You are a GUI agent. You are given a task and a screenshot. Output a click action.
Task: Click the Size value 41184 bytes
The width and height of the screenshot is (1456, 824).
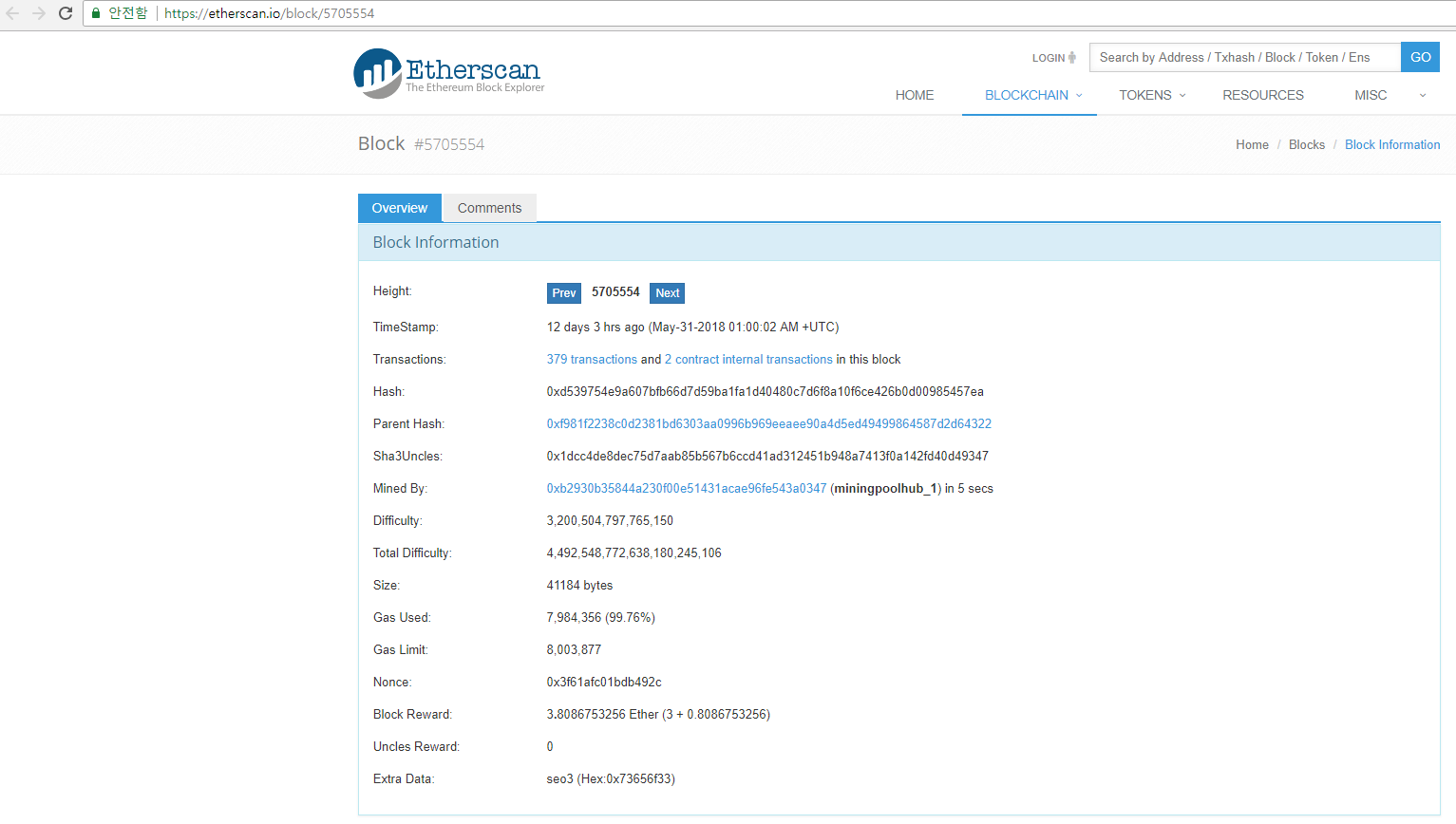(x=580, y=586)
